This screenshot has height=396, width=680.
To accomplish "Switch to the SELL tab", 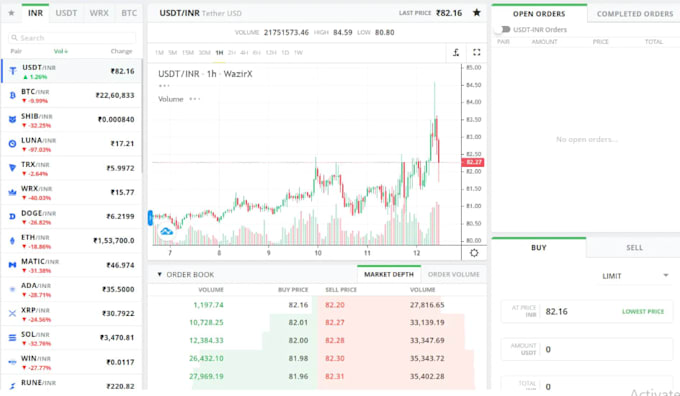I will point(634,248).
